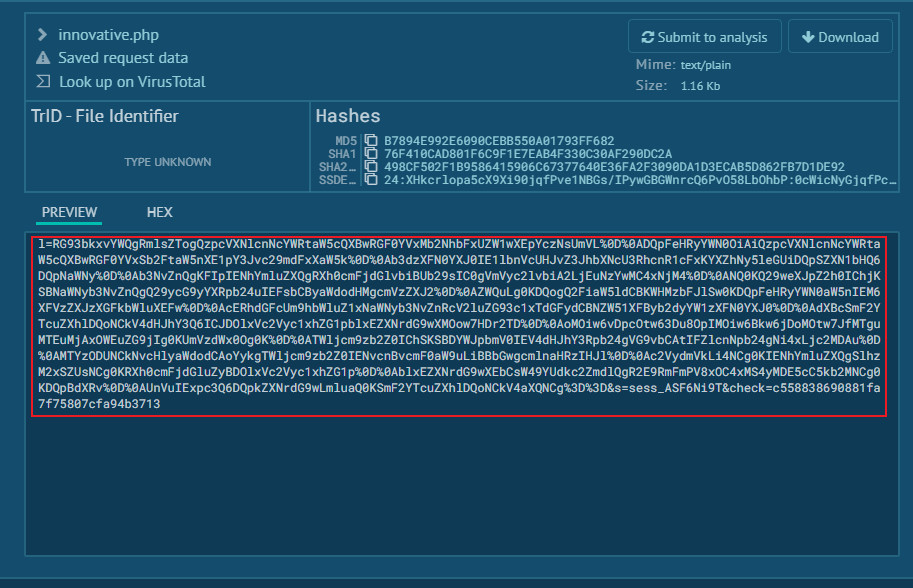The image size is (913, 588).
Task: Copy the SSDEEP hash value
Action: (371, 180)
